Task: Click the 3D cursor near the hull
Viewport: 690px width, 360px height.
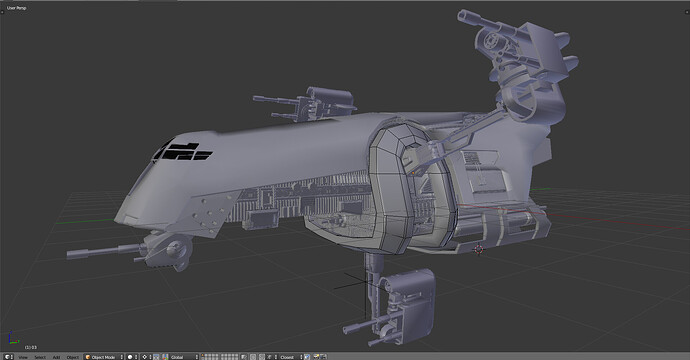Action: click(479, 250)
